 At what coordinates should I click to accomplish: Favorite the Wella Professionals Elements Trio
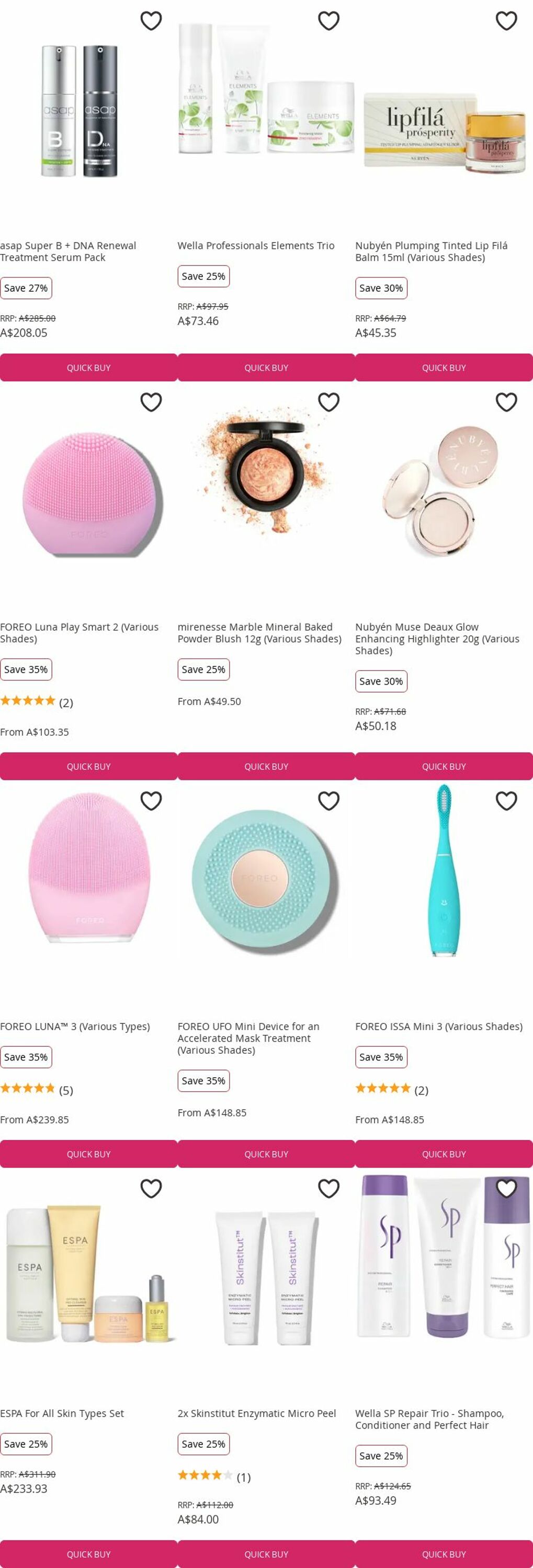tap(329, 21)
